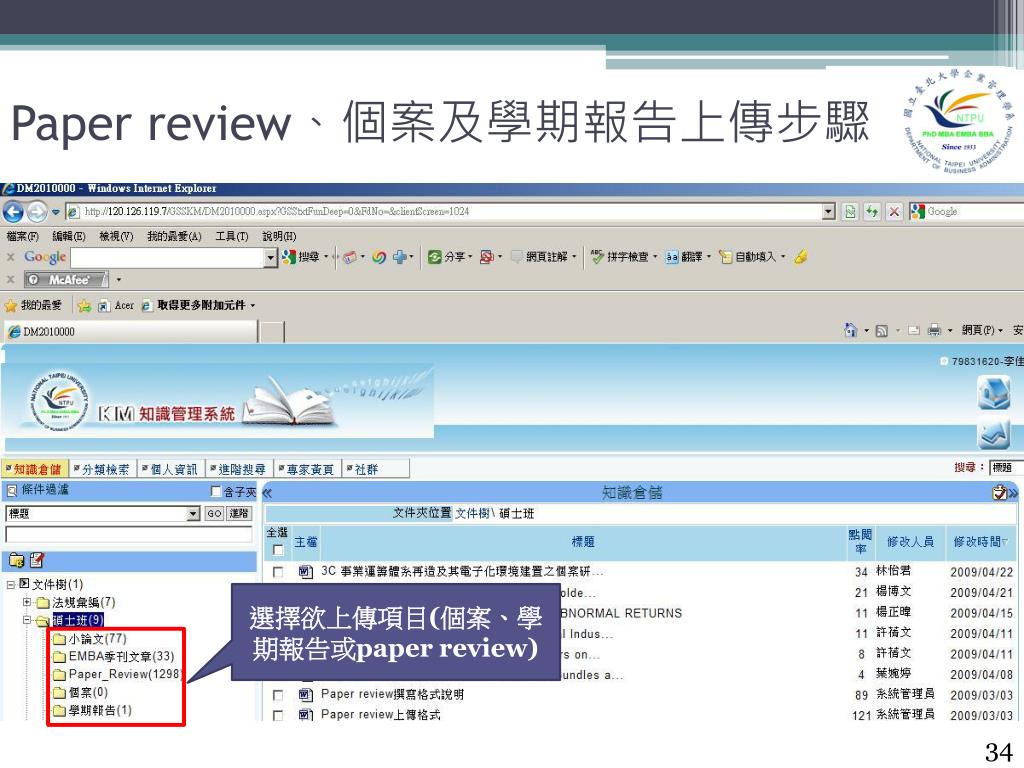Image resolution: width=1024 pixels, height=768 pixels.
Task: Open the 檔案(F) menu
Action: pos(22,236)
